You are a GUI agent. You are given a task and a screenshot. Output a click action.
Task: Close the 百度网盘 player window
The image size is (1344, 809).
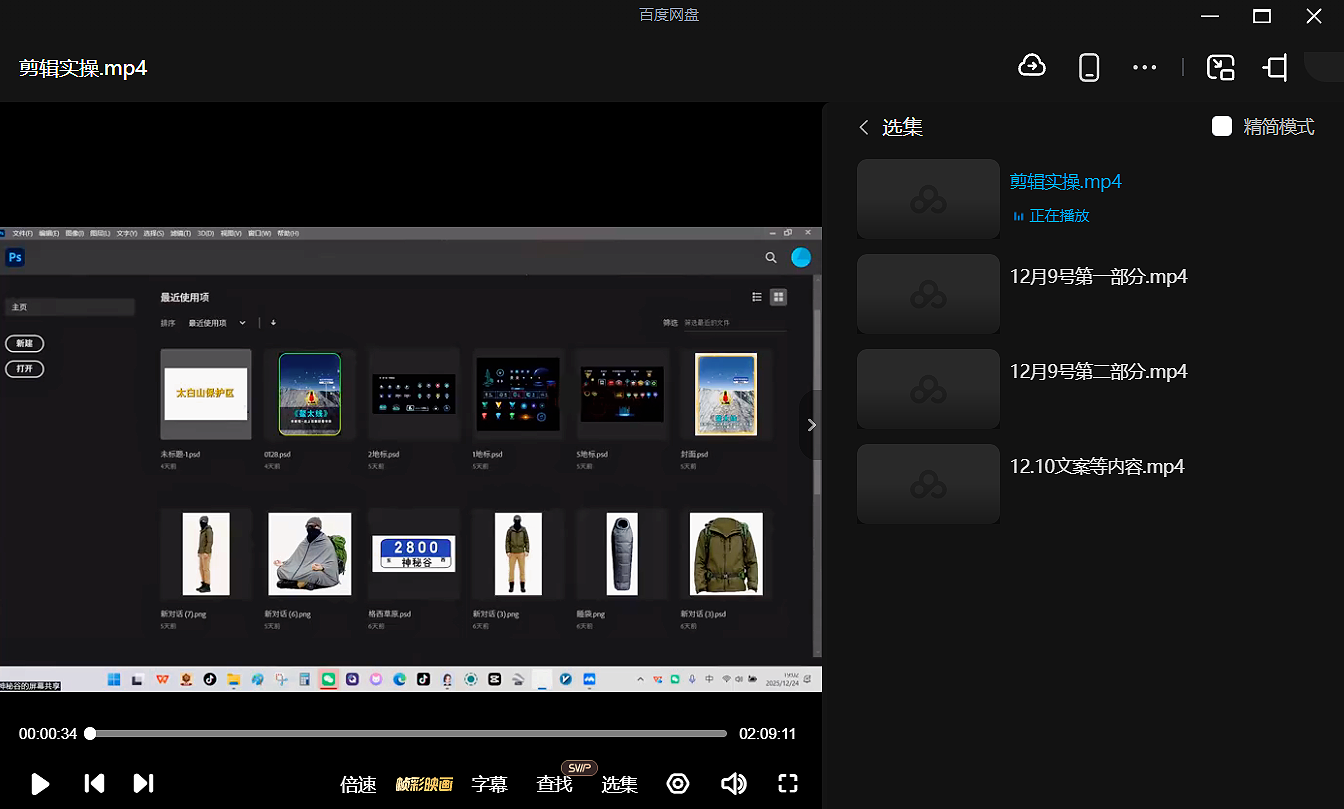tap(1314, 16)
